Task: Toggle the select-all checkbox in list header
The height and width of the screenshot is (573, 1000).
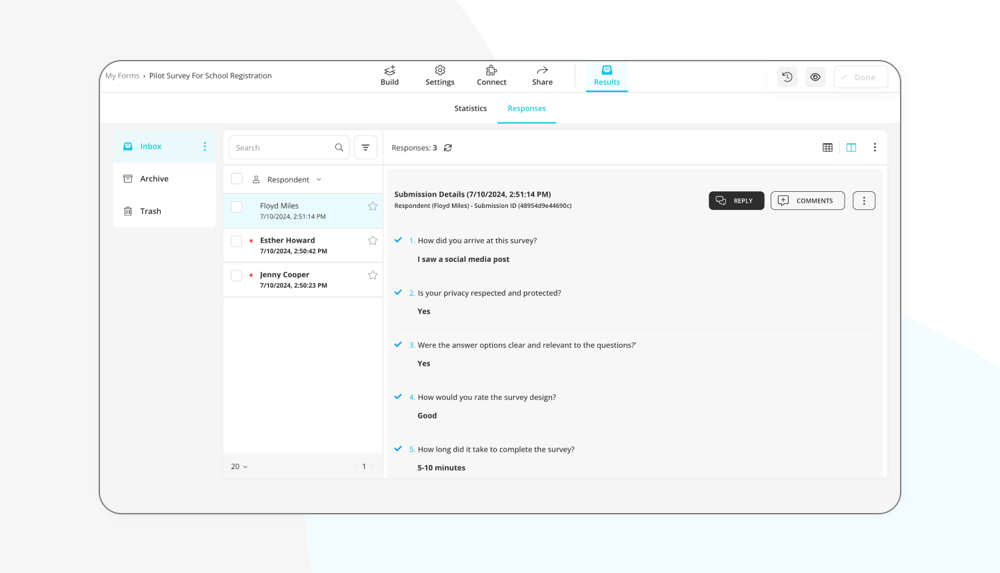Action: (x=237, y=179)
